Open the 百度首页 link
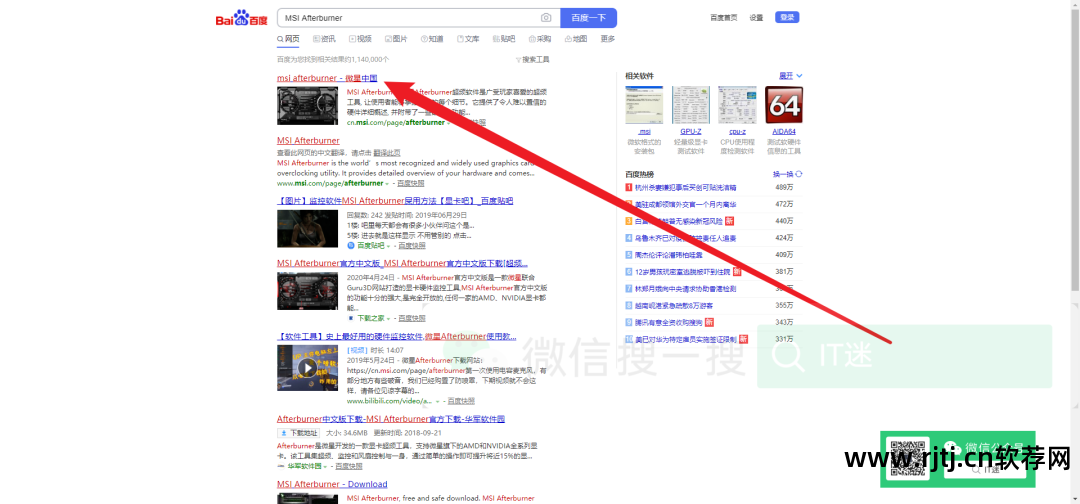Image resolution: width=1080 pixels, height=504 pixels. point(723,18)
